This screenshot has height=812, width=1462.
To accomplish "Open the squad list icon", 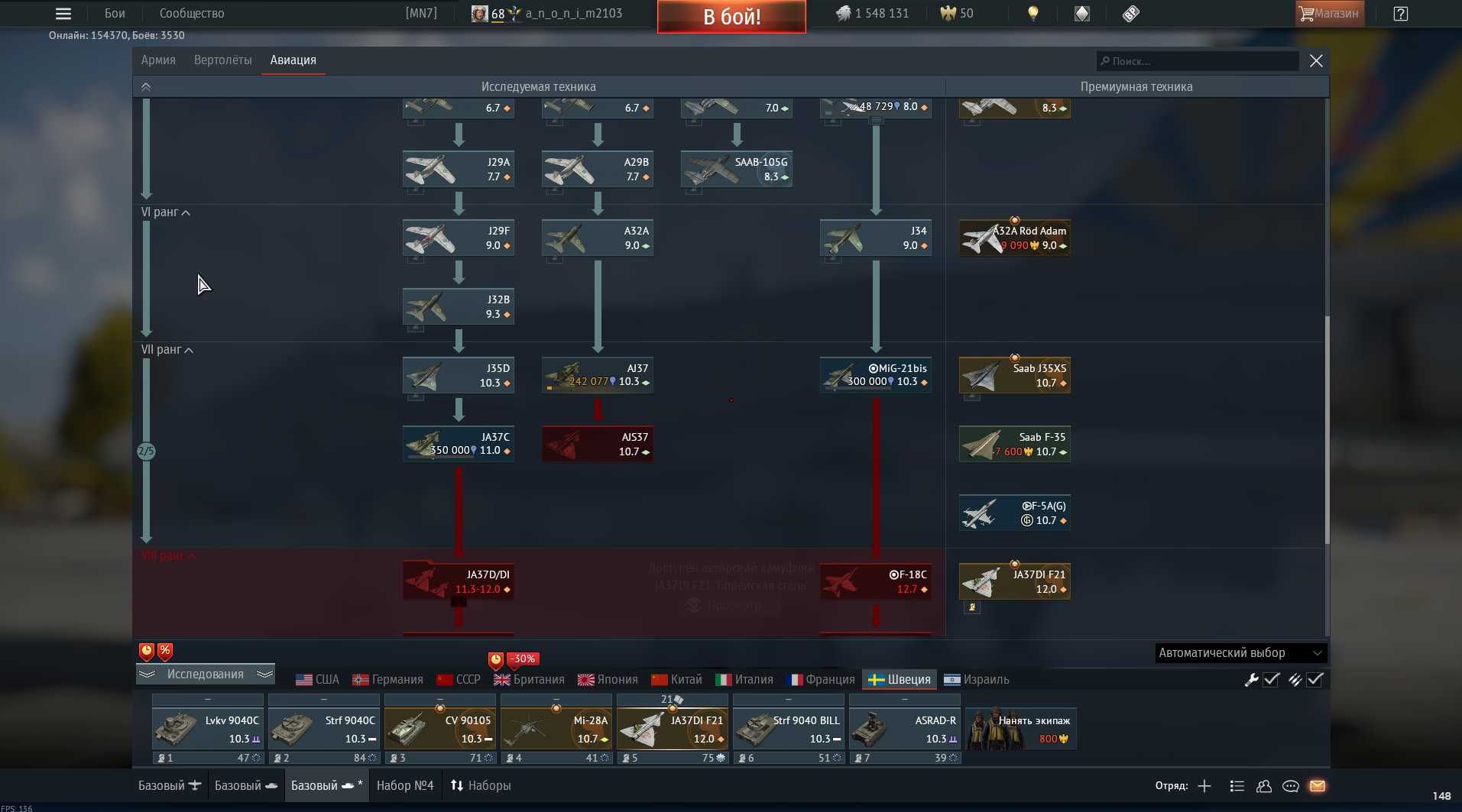I will tap(1237, 786).
